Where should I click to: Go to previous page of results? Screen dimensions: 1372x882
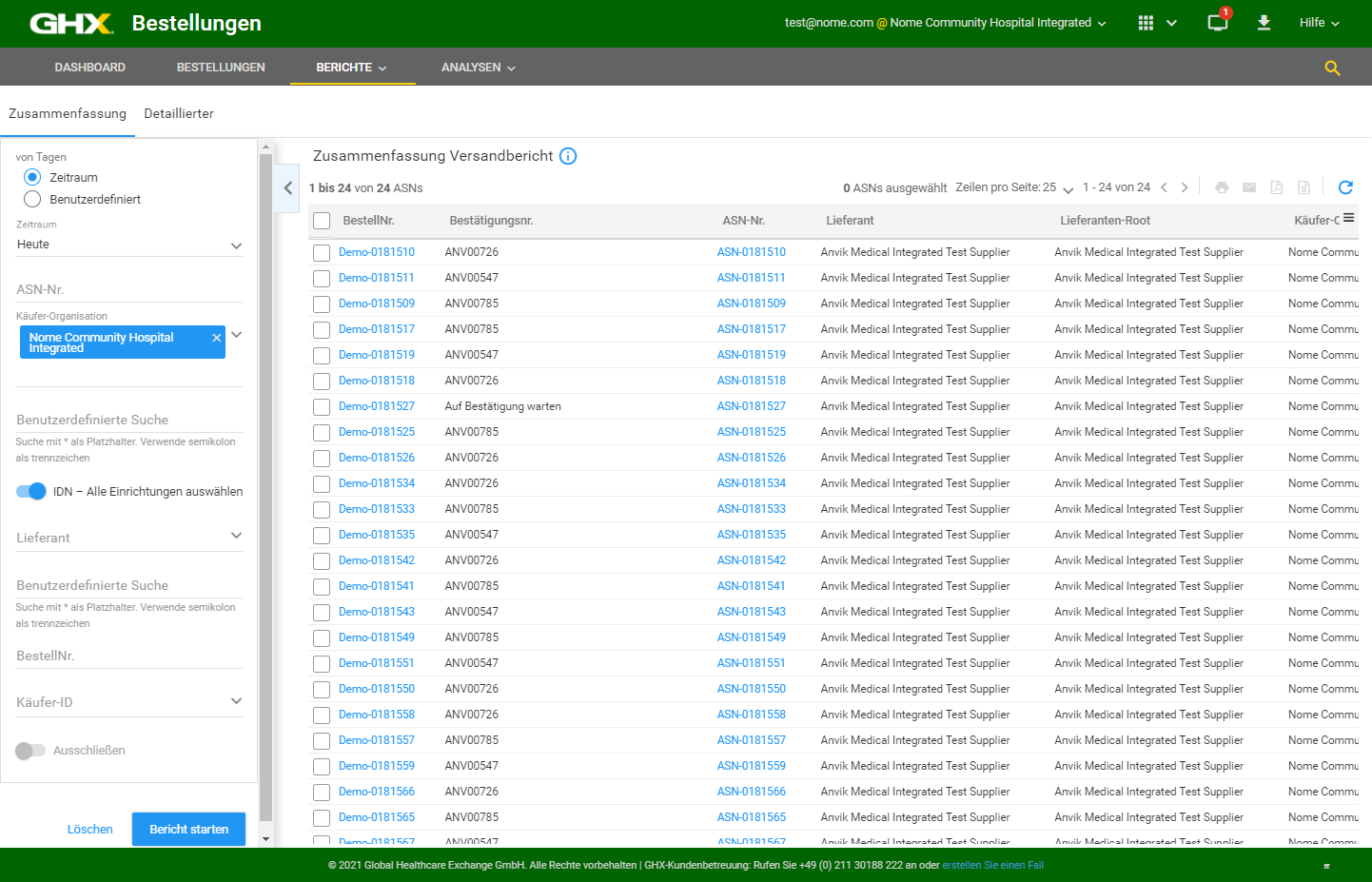[x=1164, y=187]
